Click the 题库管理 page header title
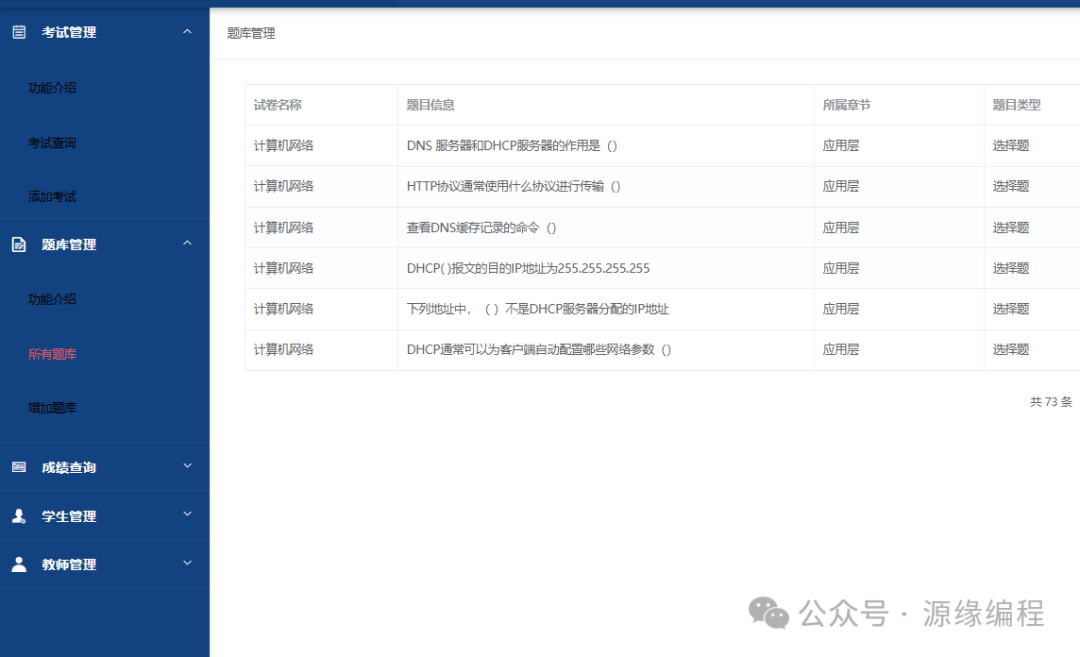This screenshot has height=657, width=1080. [251, 33]
